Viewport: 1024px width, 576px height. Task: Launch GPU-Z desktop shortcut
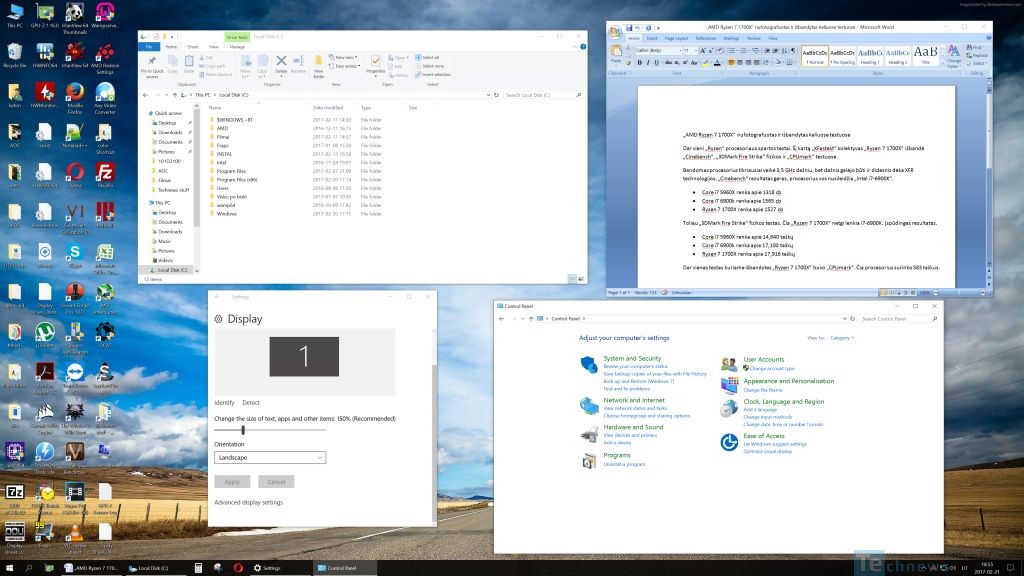(44, 14)
